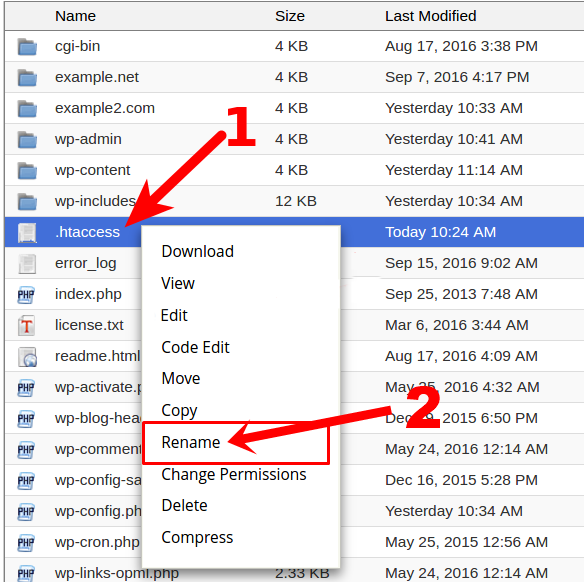This screenshot has width=584, height=582.
Task: Sort by the Last Modified column header
Action: (431, 16)
